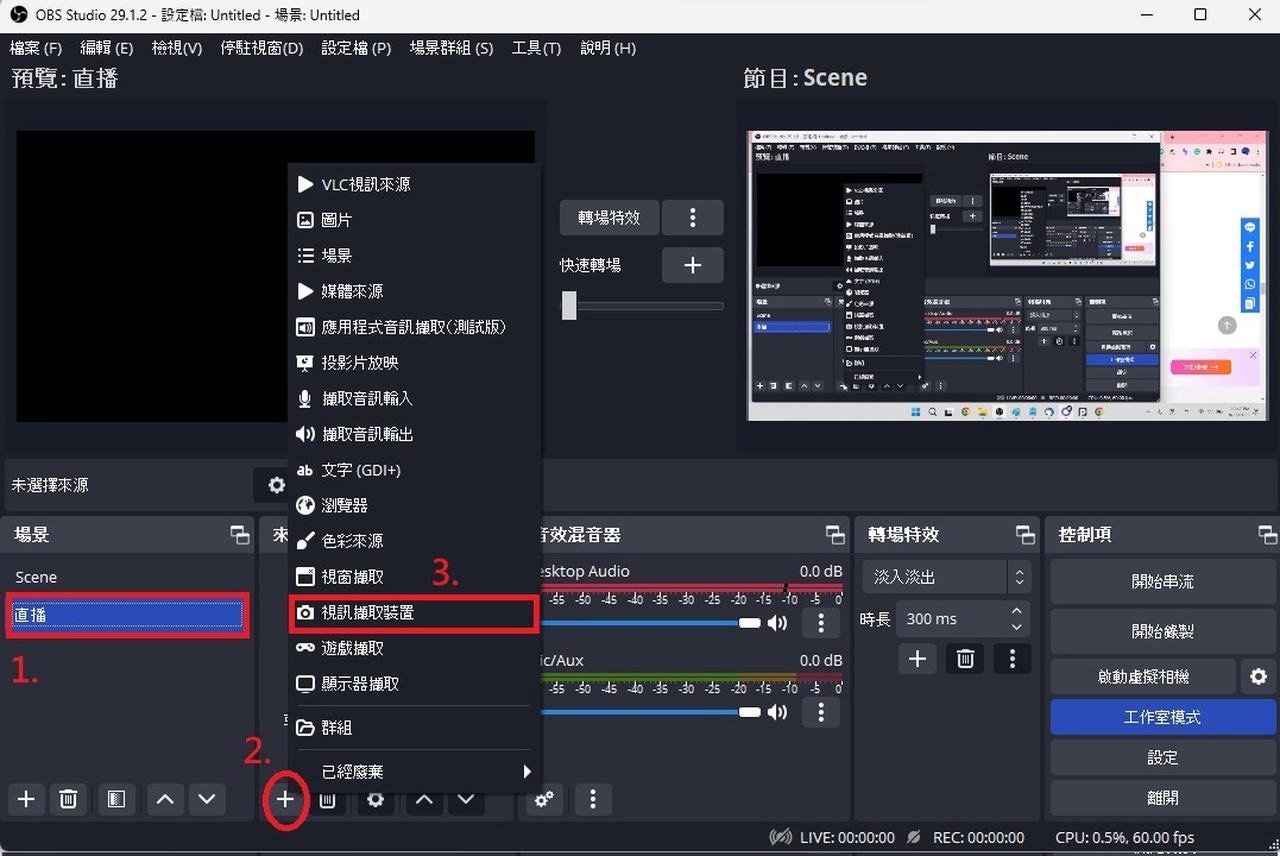Viewport: 1280px width, 856px height.
Task: Add a transition with the plus button under 時長
Action: click(917, 658)
